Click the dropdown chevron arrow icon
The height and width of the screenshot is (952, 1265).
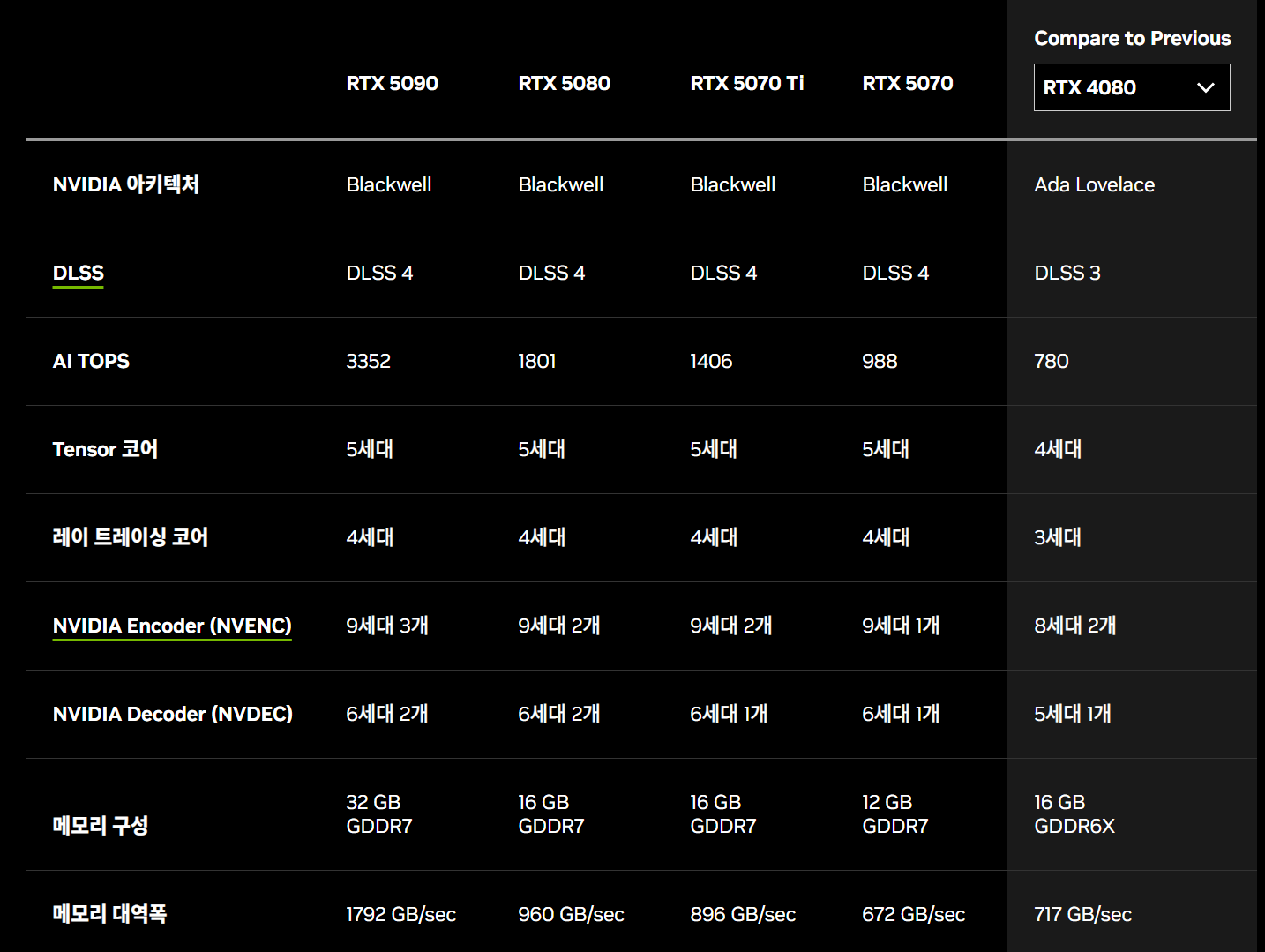(1206, 87)
